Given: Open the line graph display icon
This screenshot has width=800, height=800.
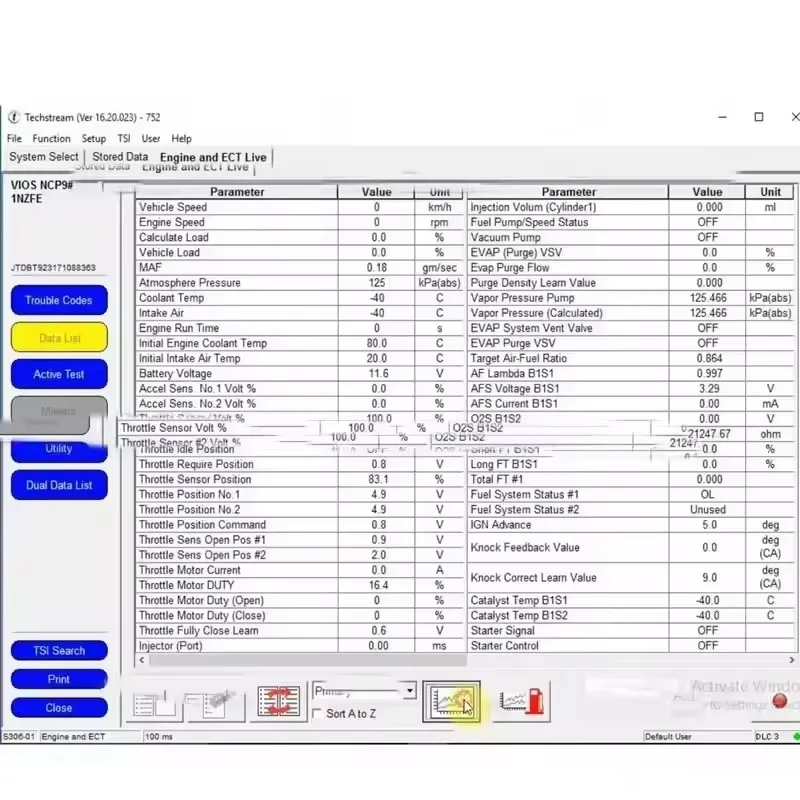Looking at the screenshot, I should click(452, 702).
